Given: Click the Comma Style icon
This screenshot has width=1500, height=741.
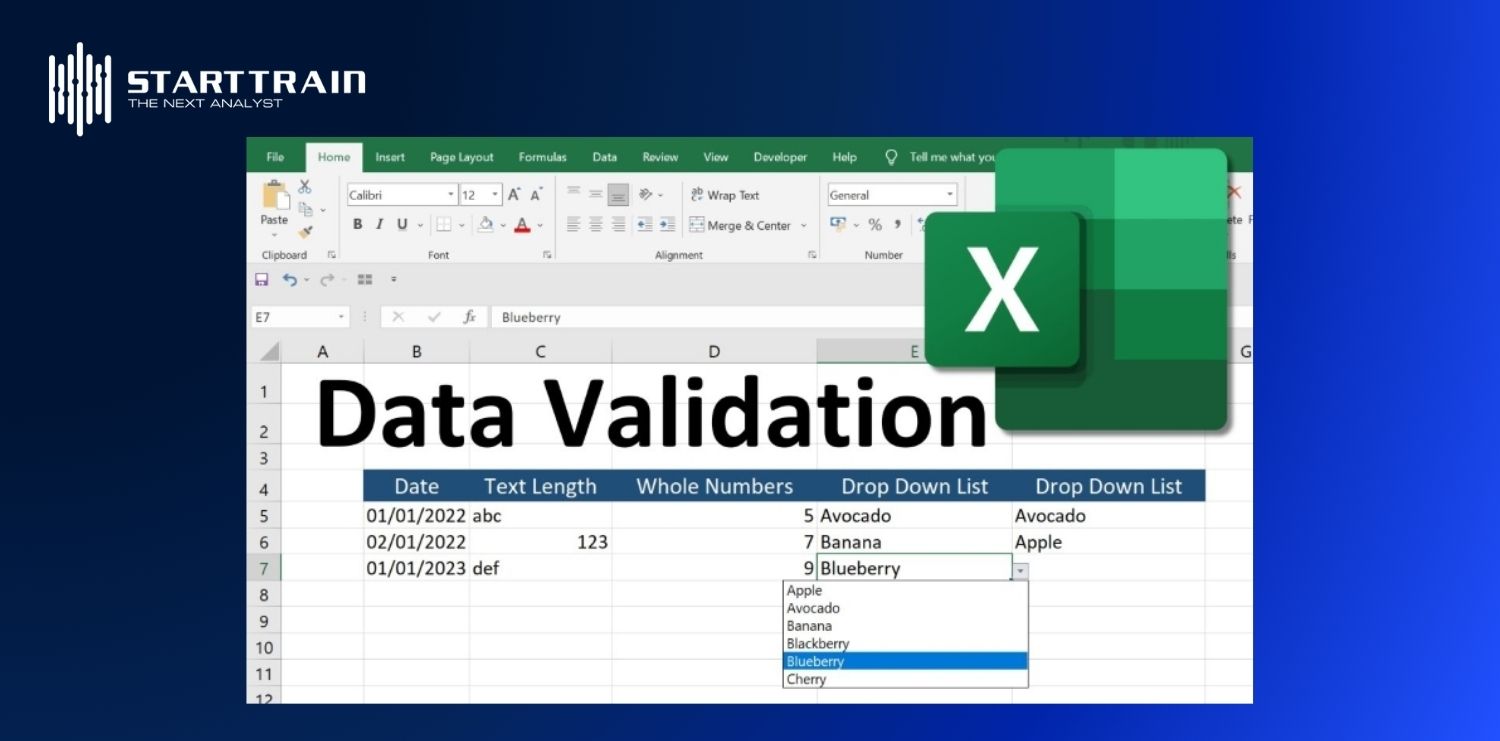Looking at the screenshot, I should 897,225.
